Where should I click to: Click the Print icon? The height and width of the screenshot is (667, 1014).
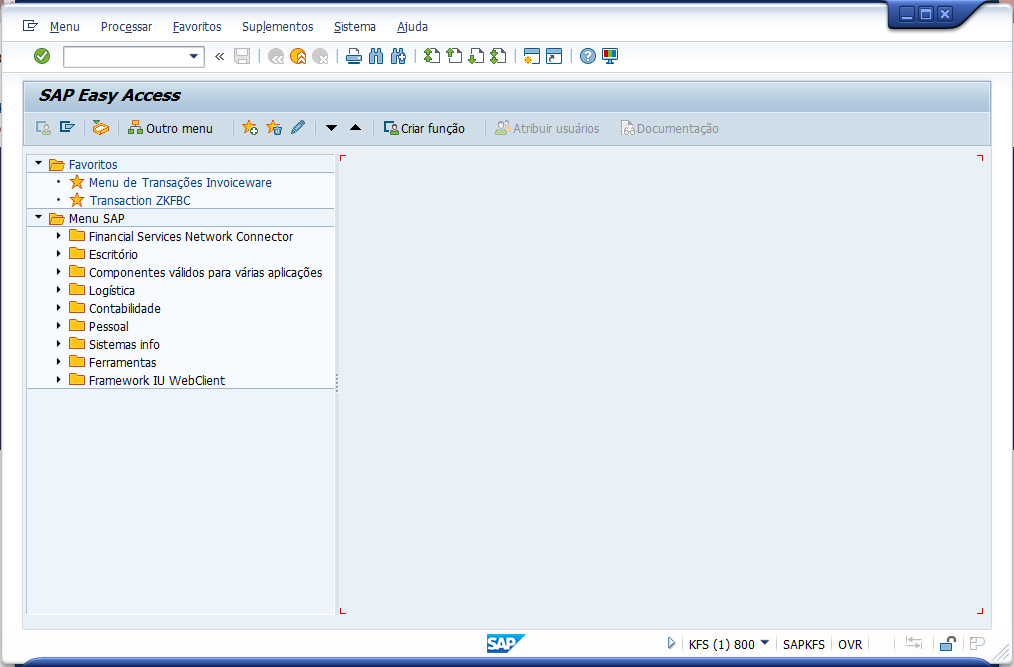(354, 56)
